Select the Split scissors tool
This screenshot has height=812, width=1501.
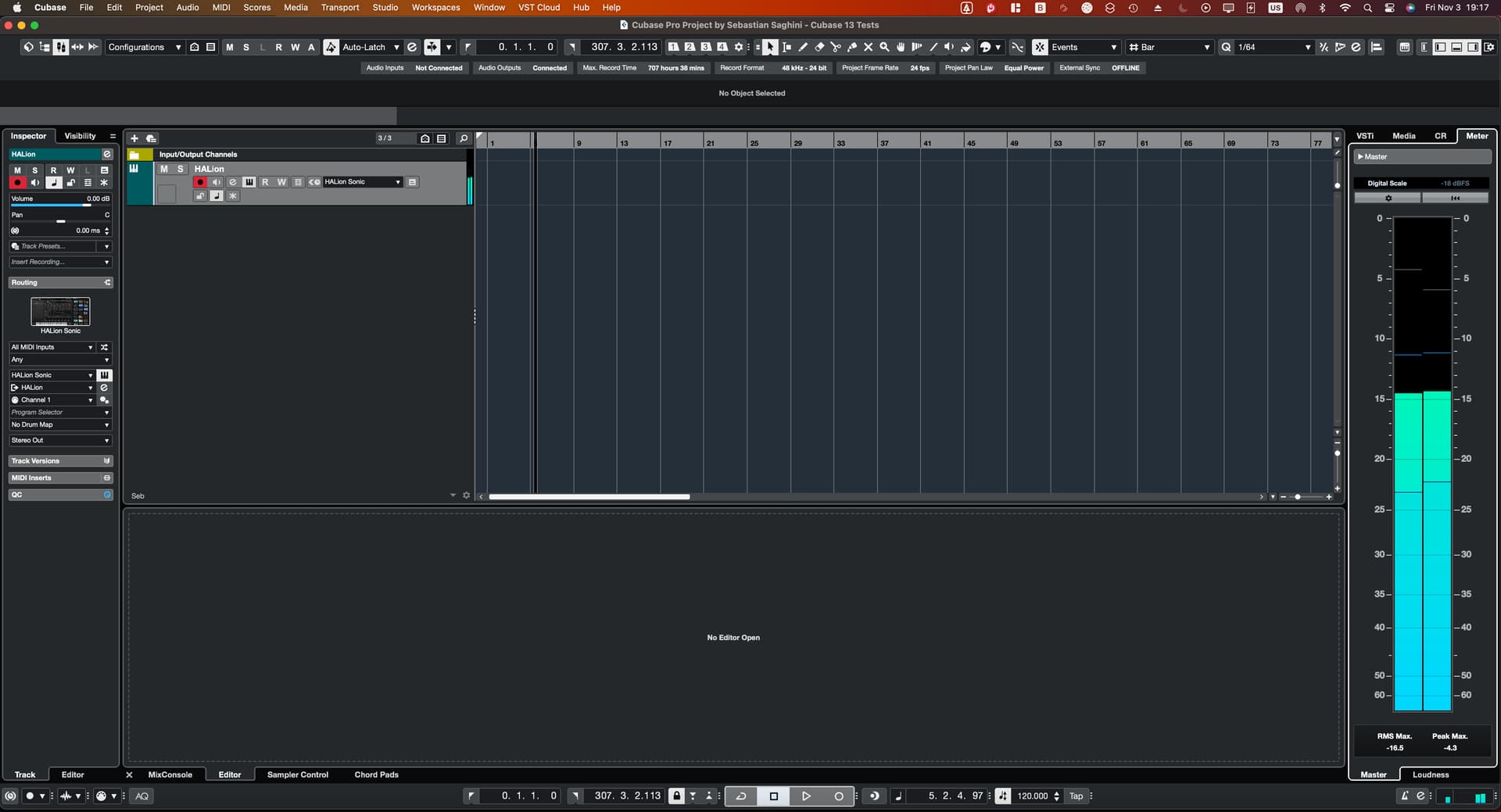(836, 47)
